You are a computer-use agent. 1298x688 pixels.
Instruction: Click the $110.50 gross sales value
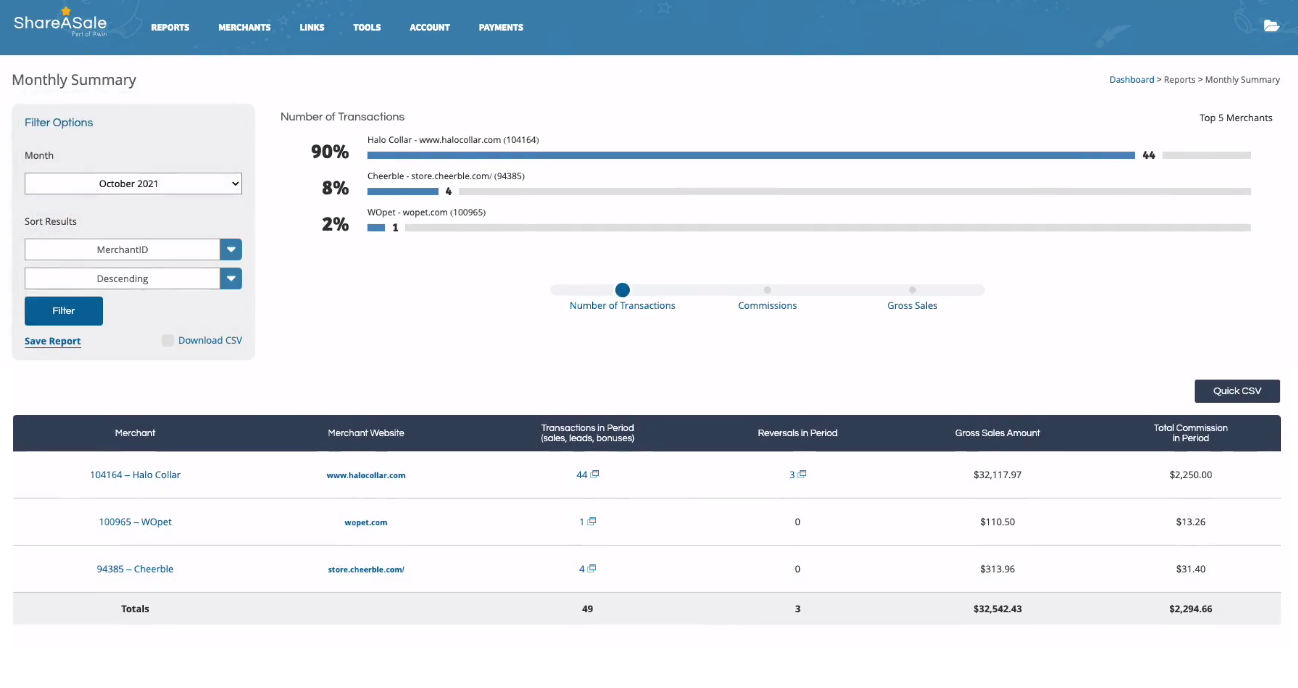[997, 522]
